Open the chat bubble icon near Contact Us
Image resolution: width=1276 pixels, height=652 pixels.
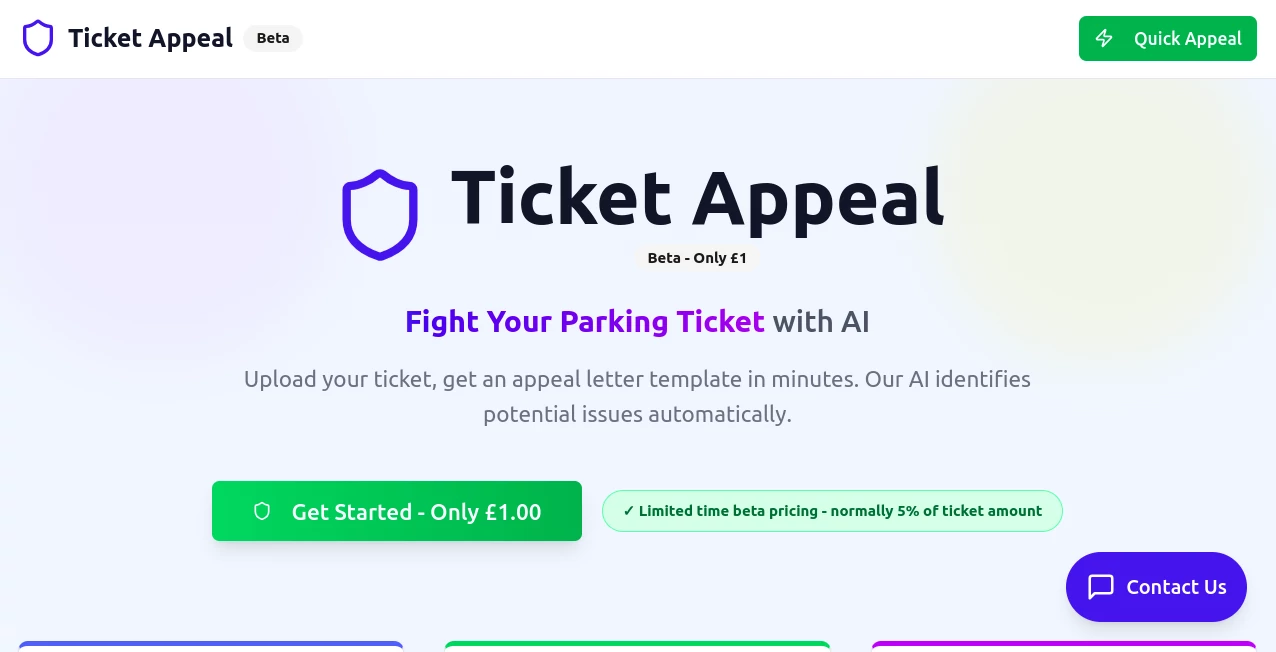1100,587
